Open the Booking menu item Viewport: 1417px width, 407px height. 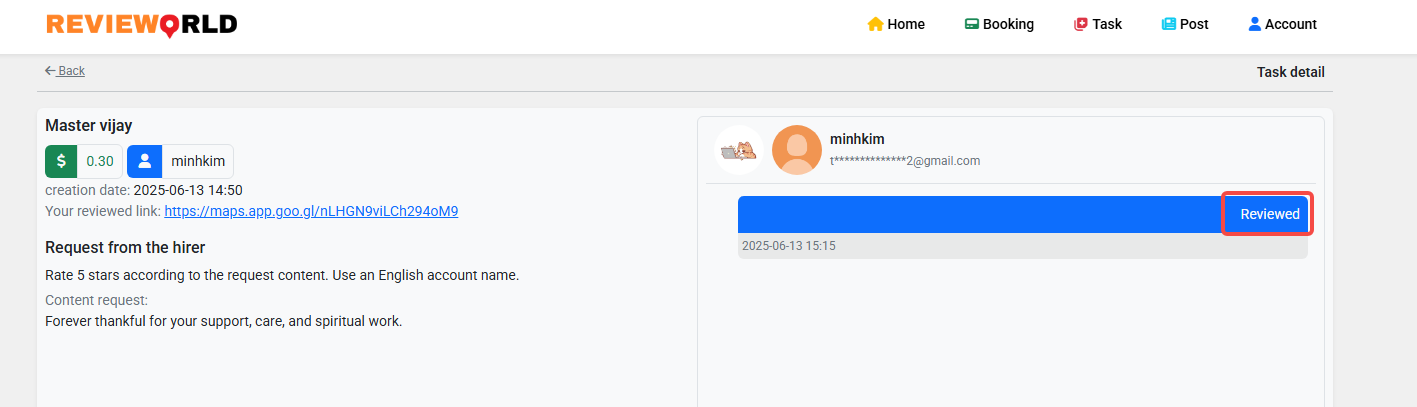click(999, 24)
